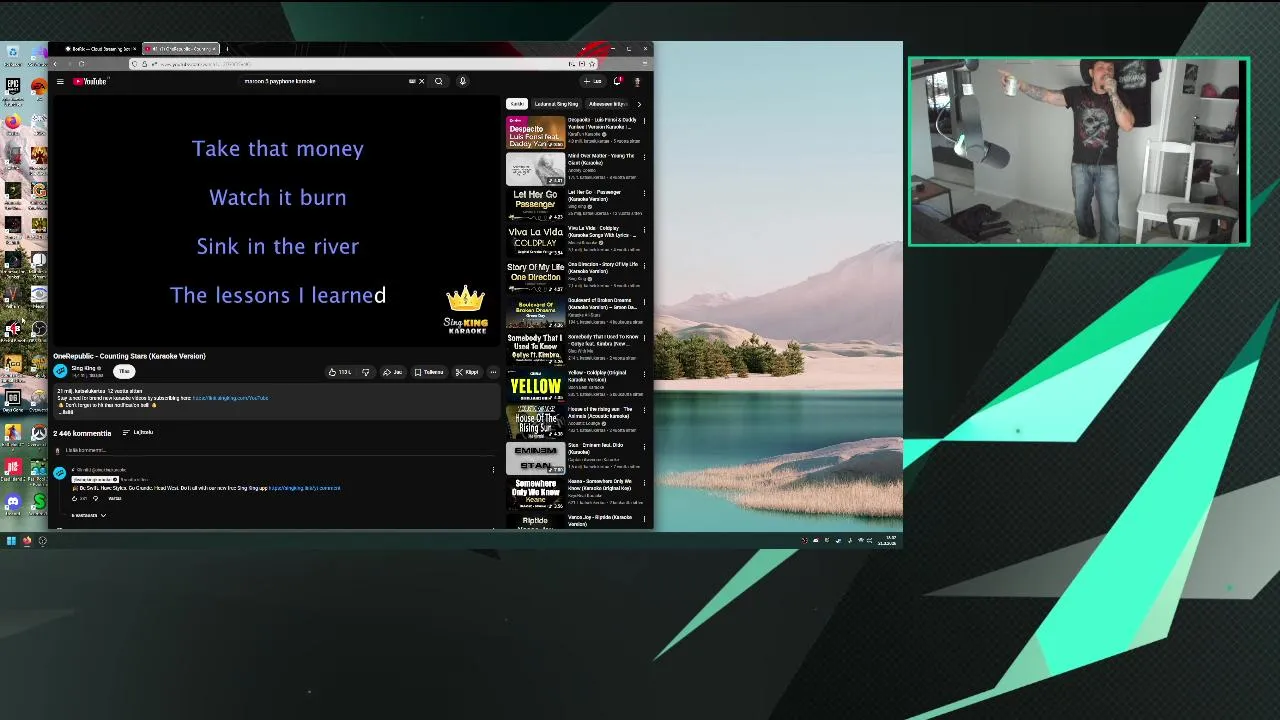Expand the replies under the pinned comment
Image resolution: width=1280 pixels, height=720 pixels.
(x=88, y=515)
